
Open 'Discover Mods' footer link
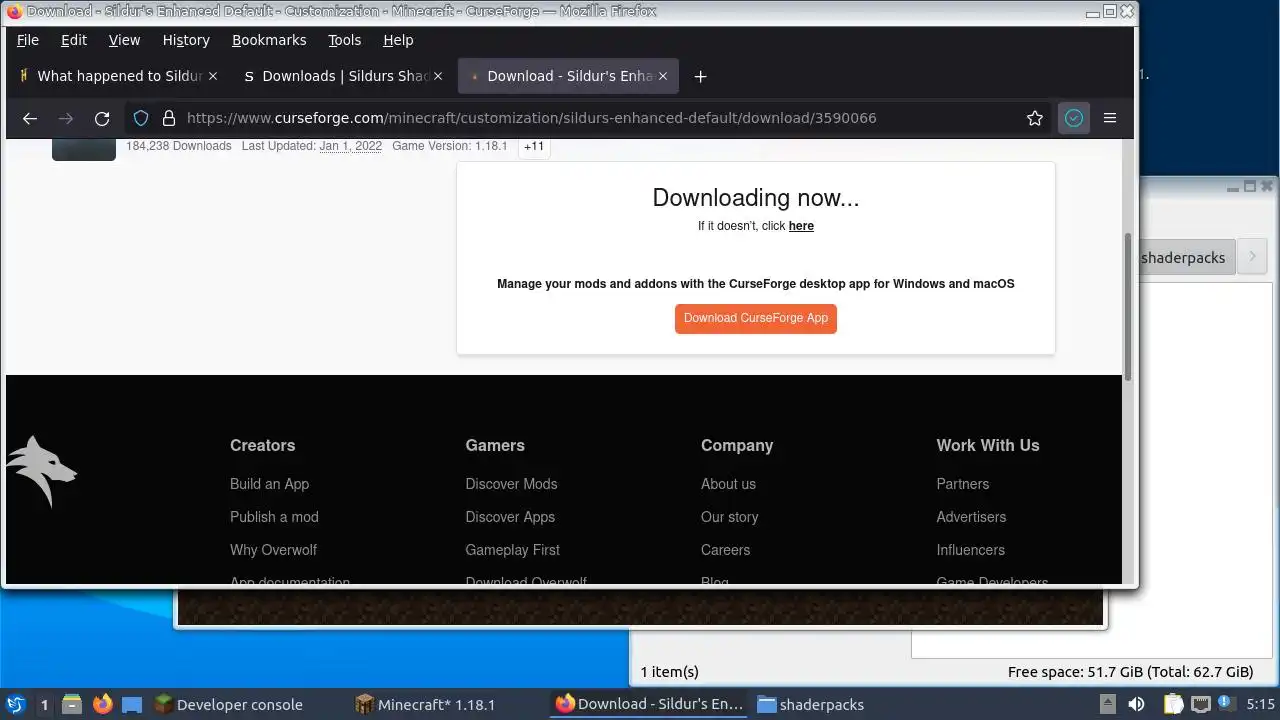click(511, 484)
